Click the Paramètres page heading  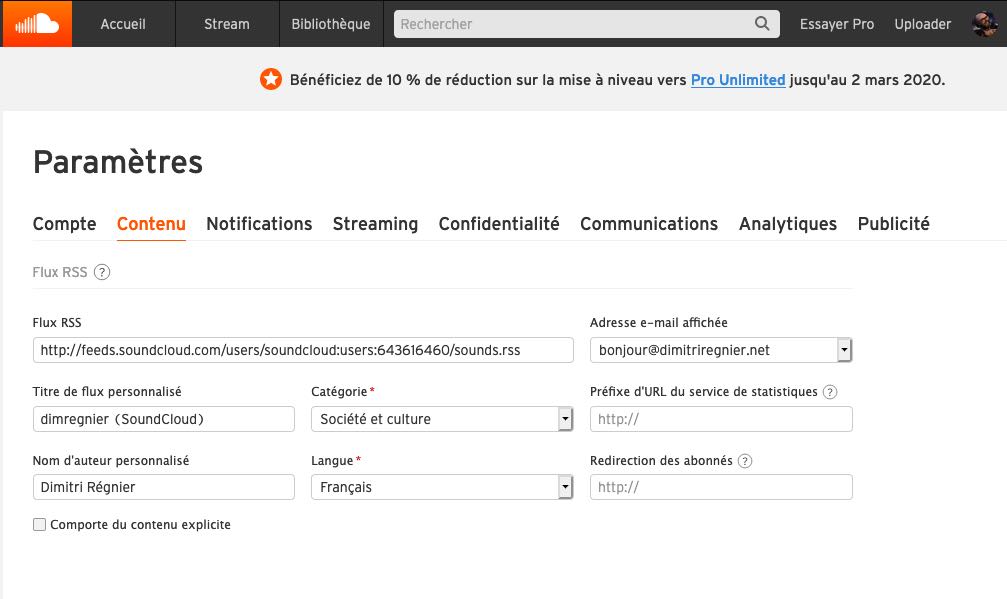[x=118, y=162]
